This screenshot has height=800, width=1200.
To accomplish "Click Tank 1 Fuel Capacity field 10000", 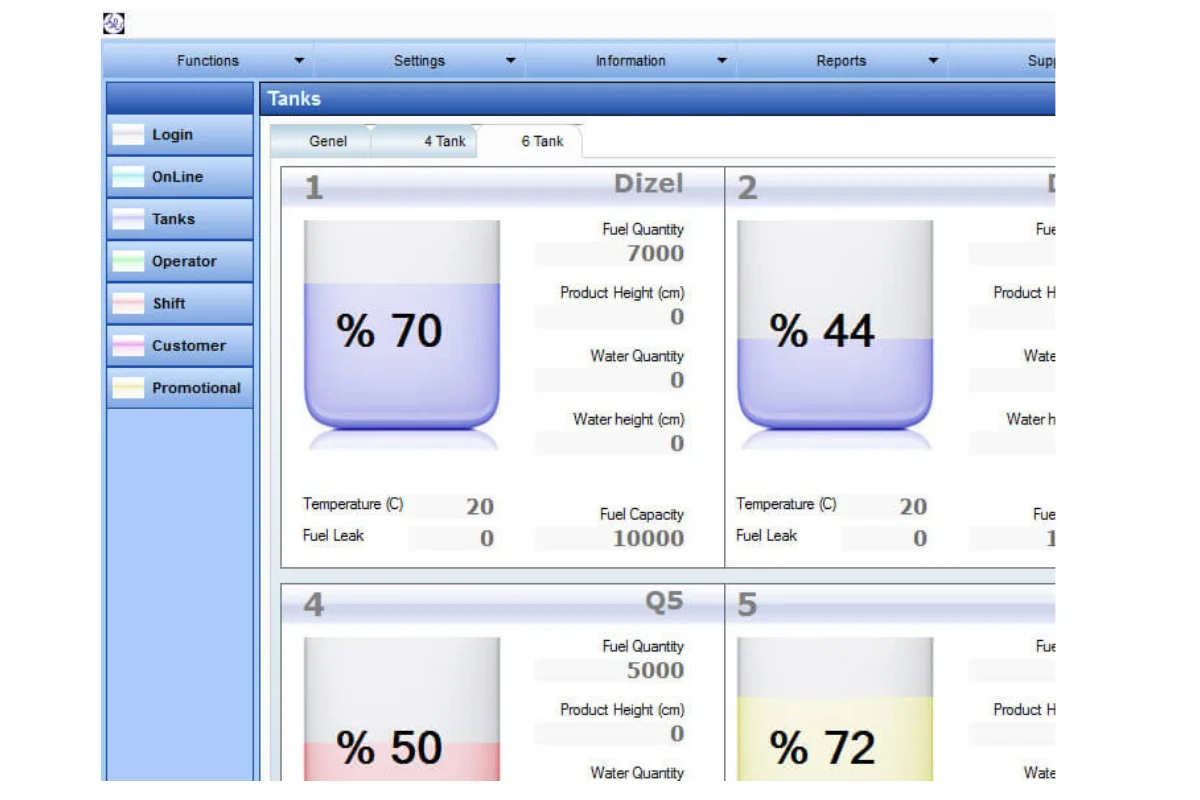I will (611, 539).
